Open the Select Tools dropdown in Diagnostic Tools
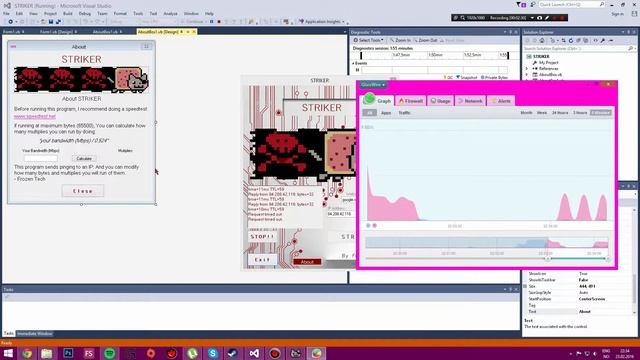The width and height of the screenshot is (640, 360). (x=368, y=40)
